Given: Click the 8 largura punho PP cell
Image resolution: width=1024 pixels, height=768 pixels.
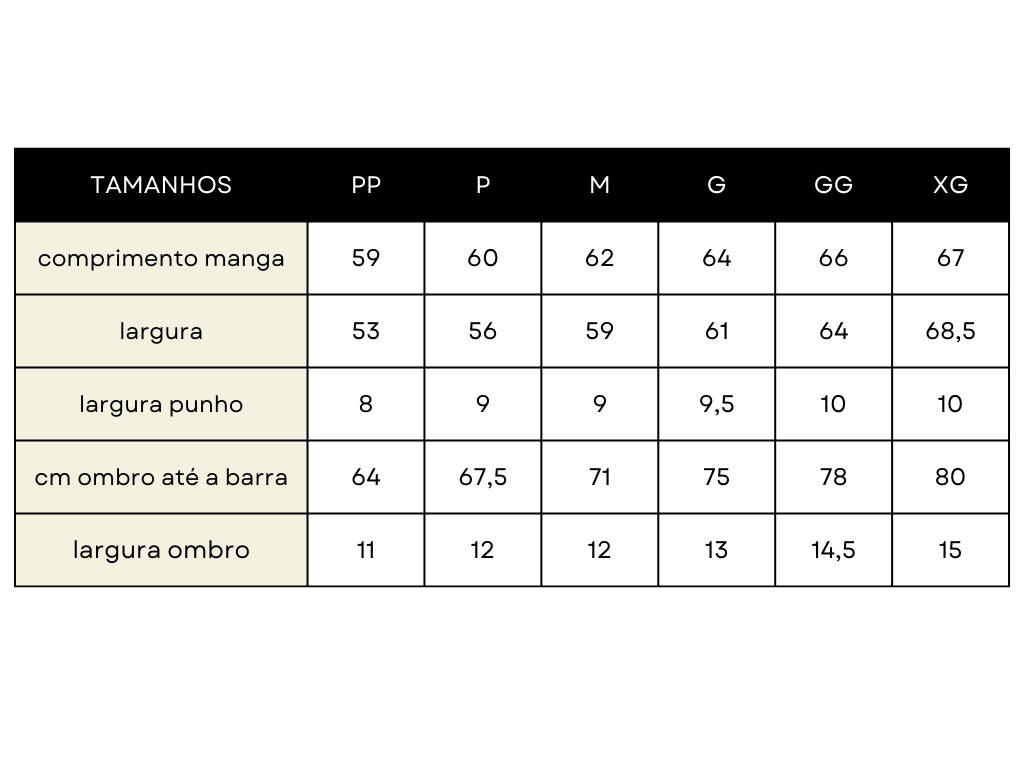Looking at the screenshot, I should pyautogui.click(x=366, y=404).
